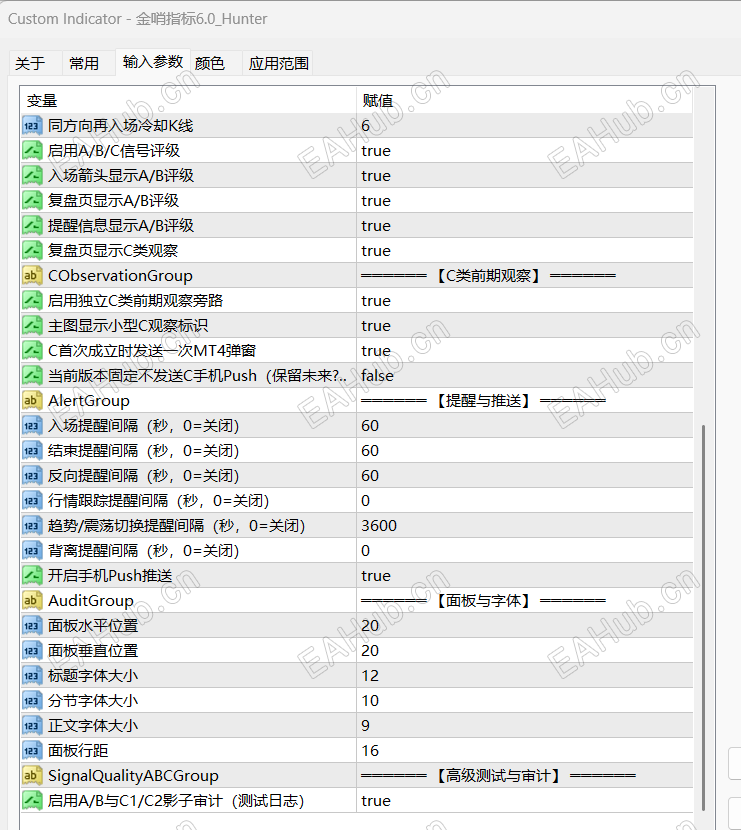Click the true value of 入场箭头显示A/B评级
This screenshot has width=741, height=830.
tap(376, 176)
